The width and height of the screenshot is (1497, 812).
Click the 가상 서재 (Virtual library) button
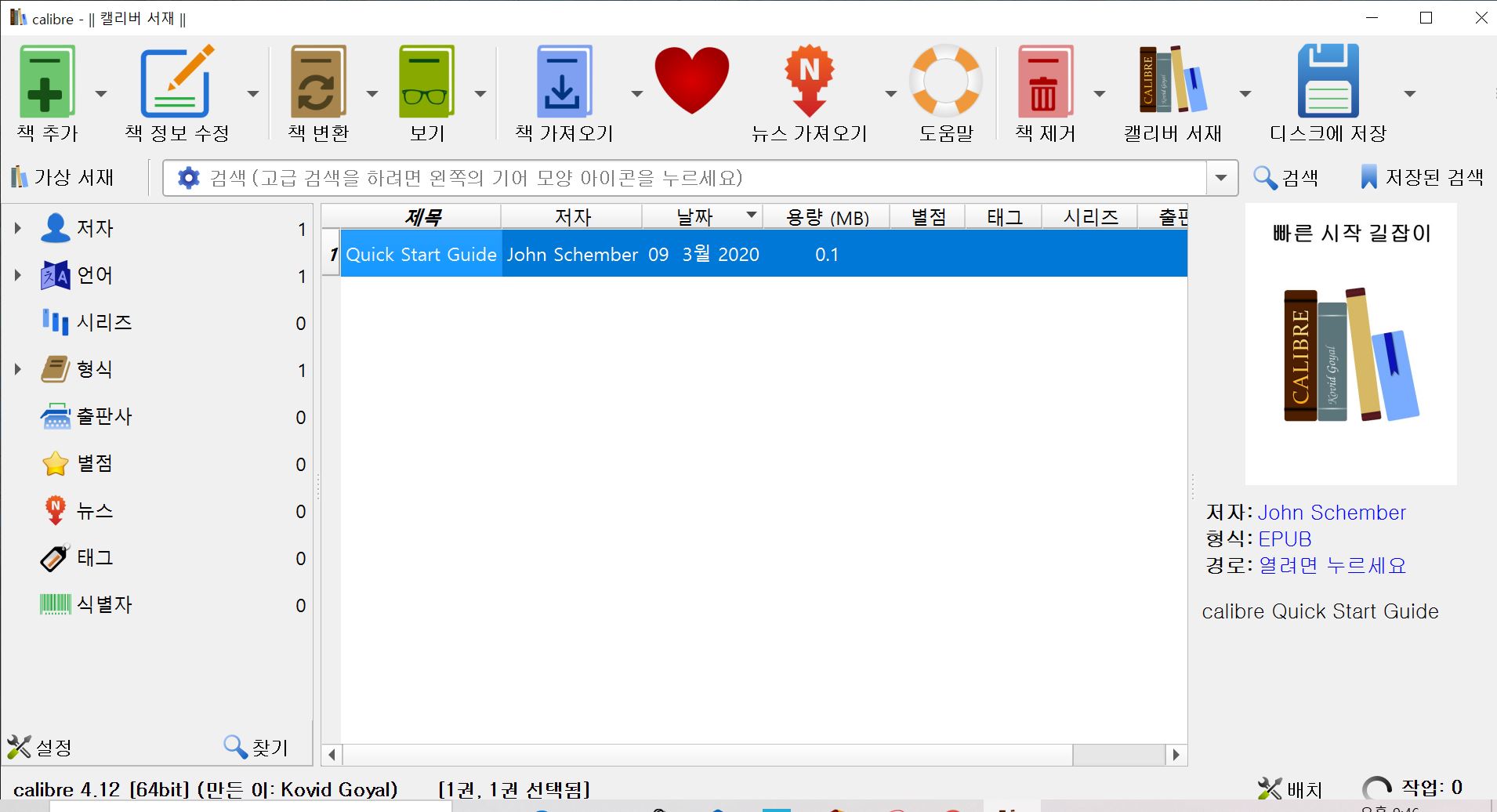(x=63, y=177)
